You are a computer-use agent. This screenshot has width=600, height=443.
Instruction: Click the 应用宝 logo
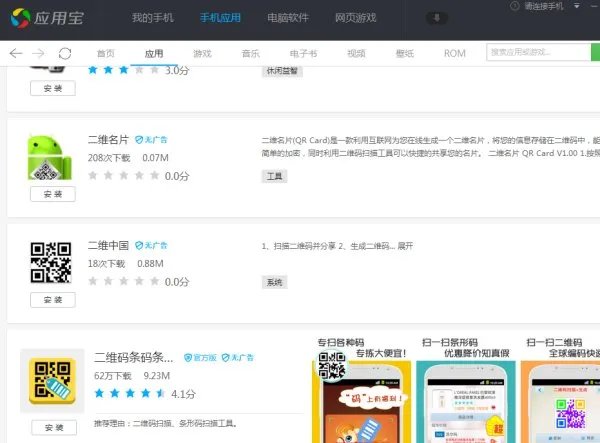point(47,18)
